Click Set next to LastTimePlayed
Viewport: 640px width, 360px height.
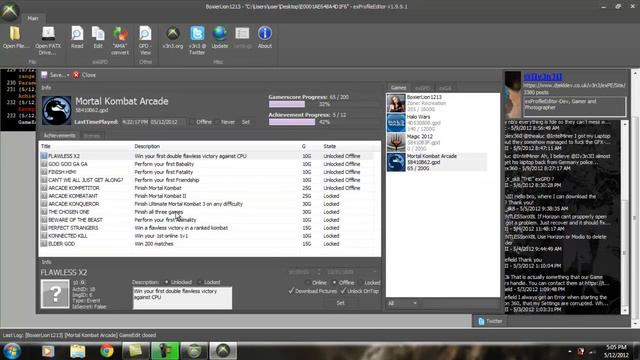245,122
